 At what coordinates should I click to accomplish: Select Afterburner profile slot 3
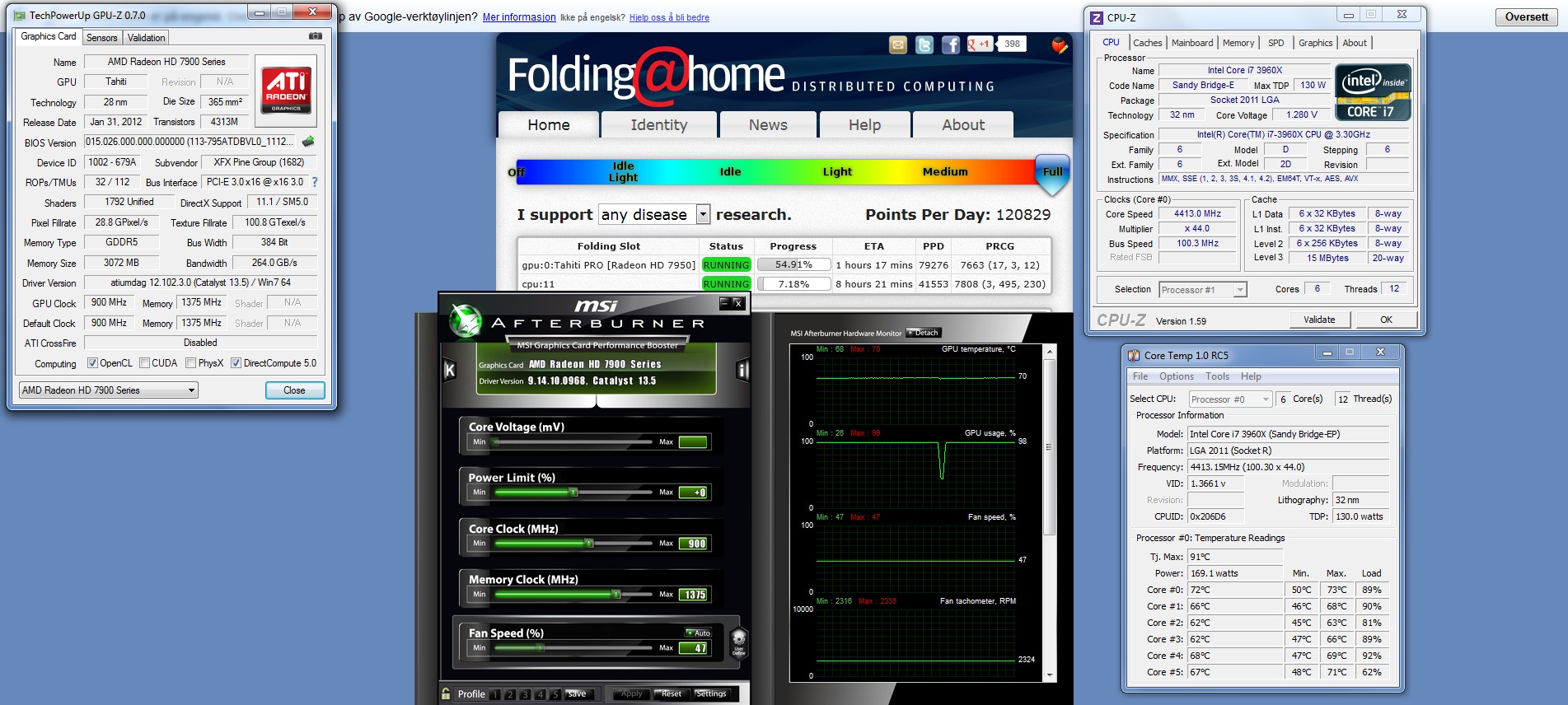tap(525, 694)
